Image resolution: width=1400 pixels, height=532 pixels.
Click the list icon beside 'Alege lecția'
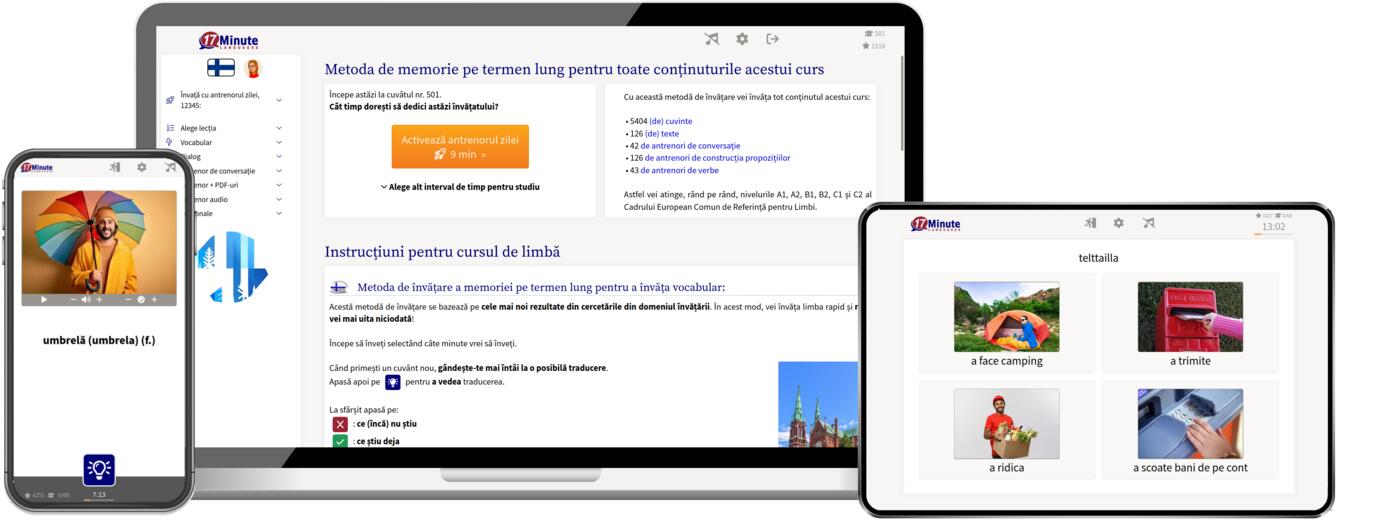(x=170, y=128)
